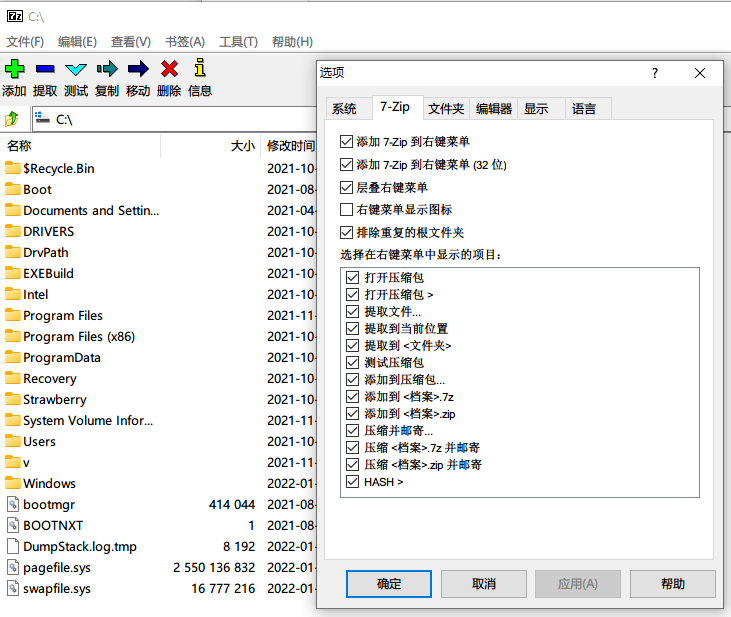731x617 pixels.
Task: Select the Strawberry folder row
Action: pos(160,399)
